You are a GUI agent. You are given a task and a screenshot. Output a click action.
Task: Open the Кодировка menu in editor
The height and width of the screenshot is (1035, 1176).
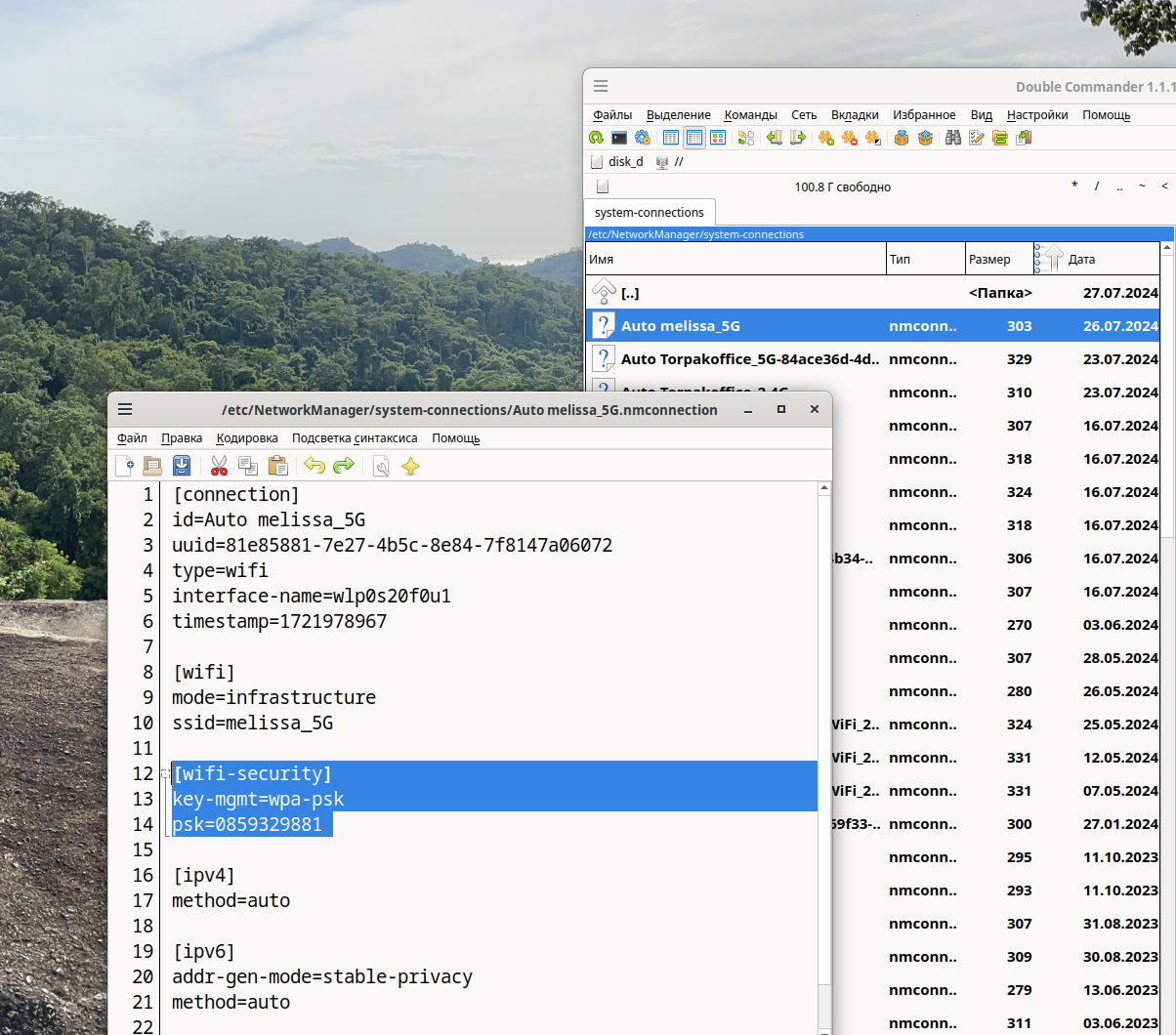(x=247, y=438)
